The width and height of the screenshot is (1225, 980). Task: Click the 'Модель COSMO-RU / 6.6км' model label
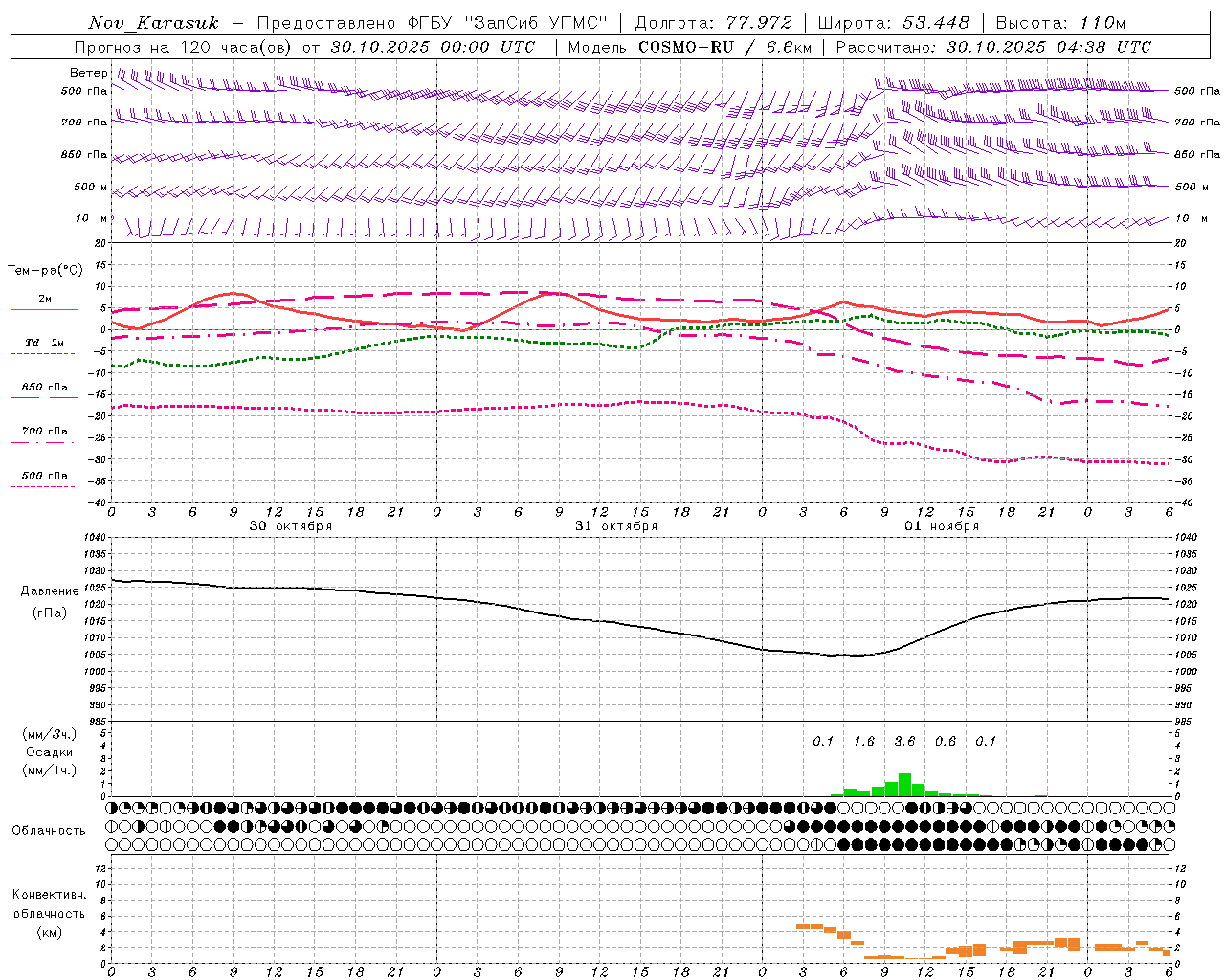[x=690, y=47]
